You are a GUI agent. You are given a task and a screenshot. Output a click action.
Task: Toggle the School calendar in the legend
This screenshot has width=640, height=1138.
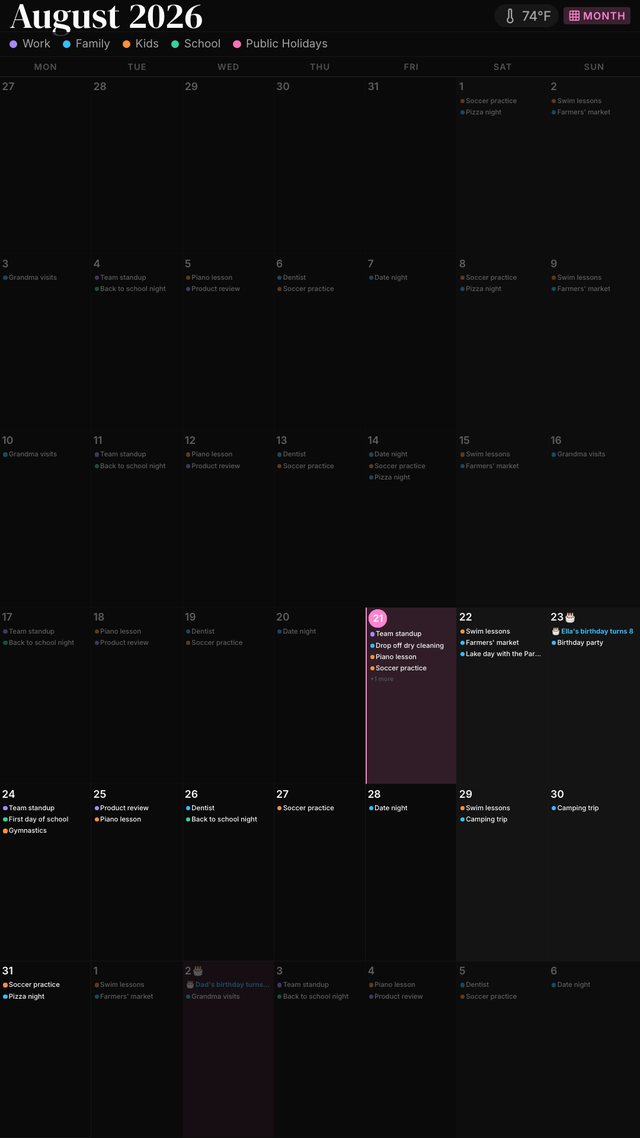coord(196,44)
